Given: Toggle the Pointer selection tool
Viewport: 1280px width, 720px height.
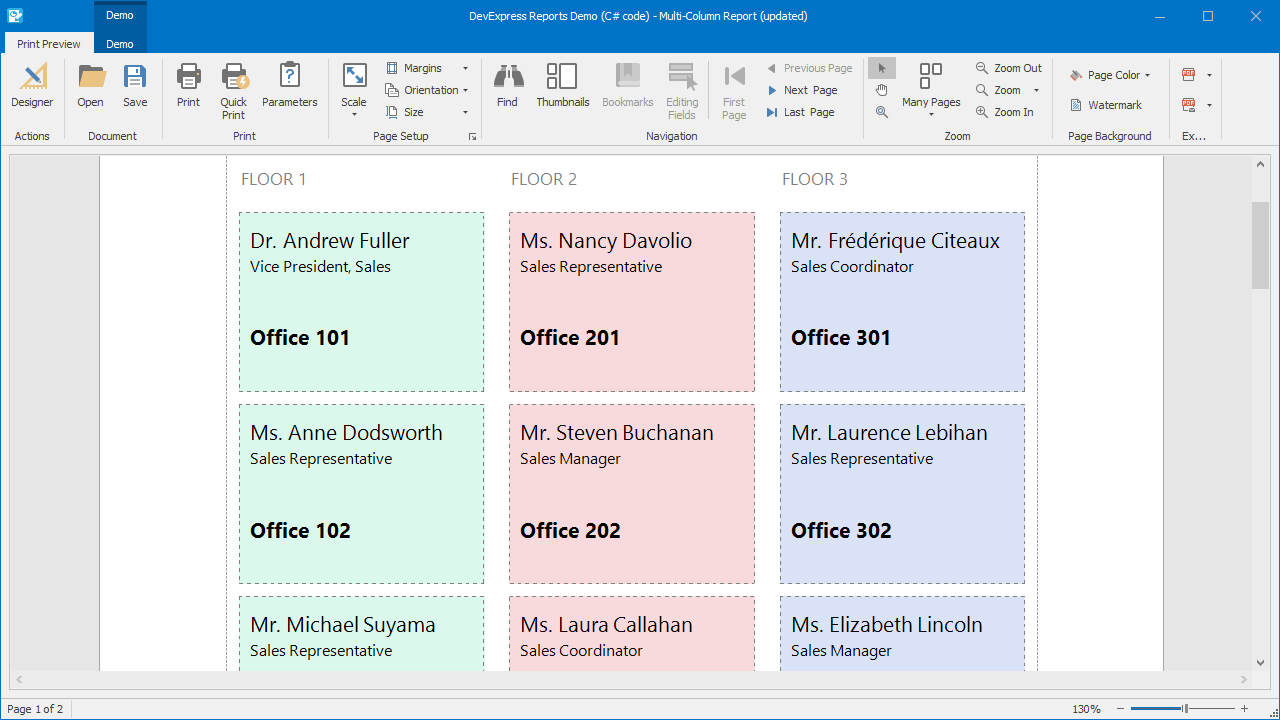Looking at the screenshot, I should [881, 68].
